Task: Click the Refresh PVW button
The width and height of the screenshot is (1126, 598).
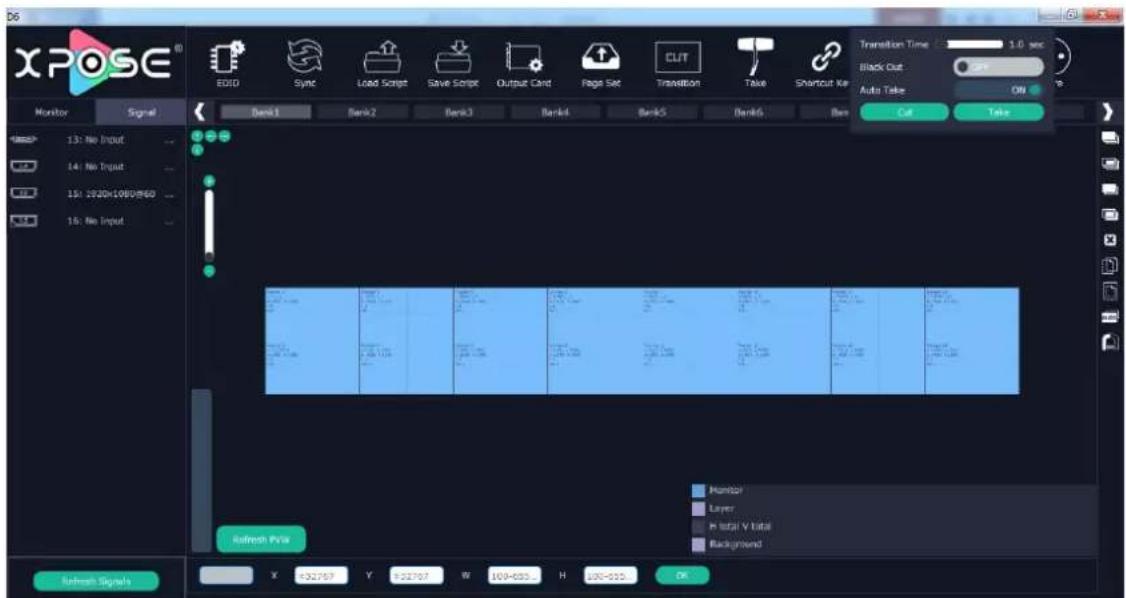Action: pos(261,539)
